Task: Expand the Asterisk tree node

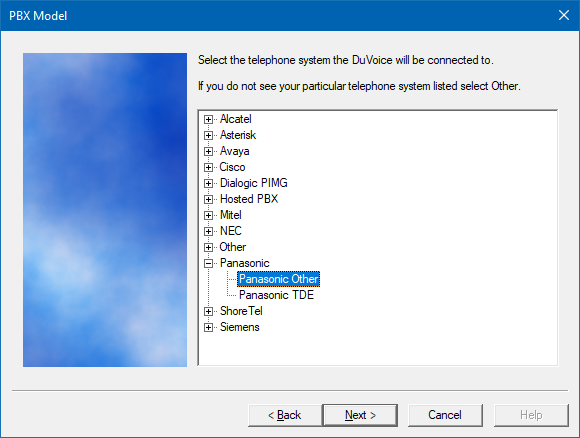Action: (208, 135)
